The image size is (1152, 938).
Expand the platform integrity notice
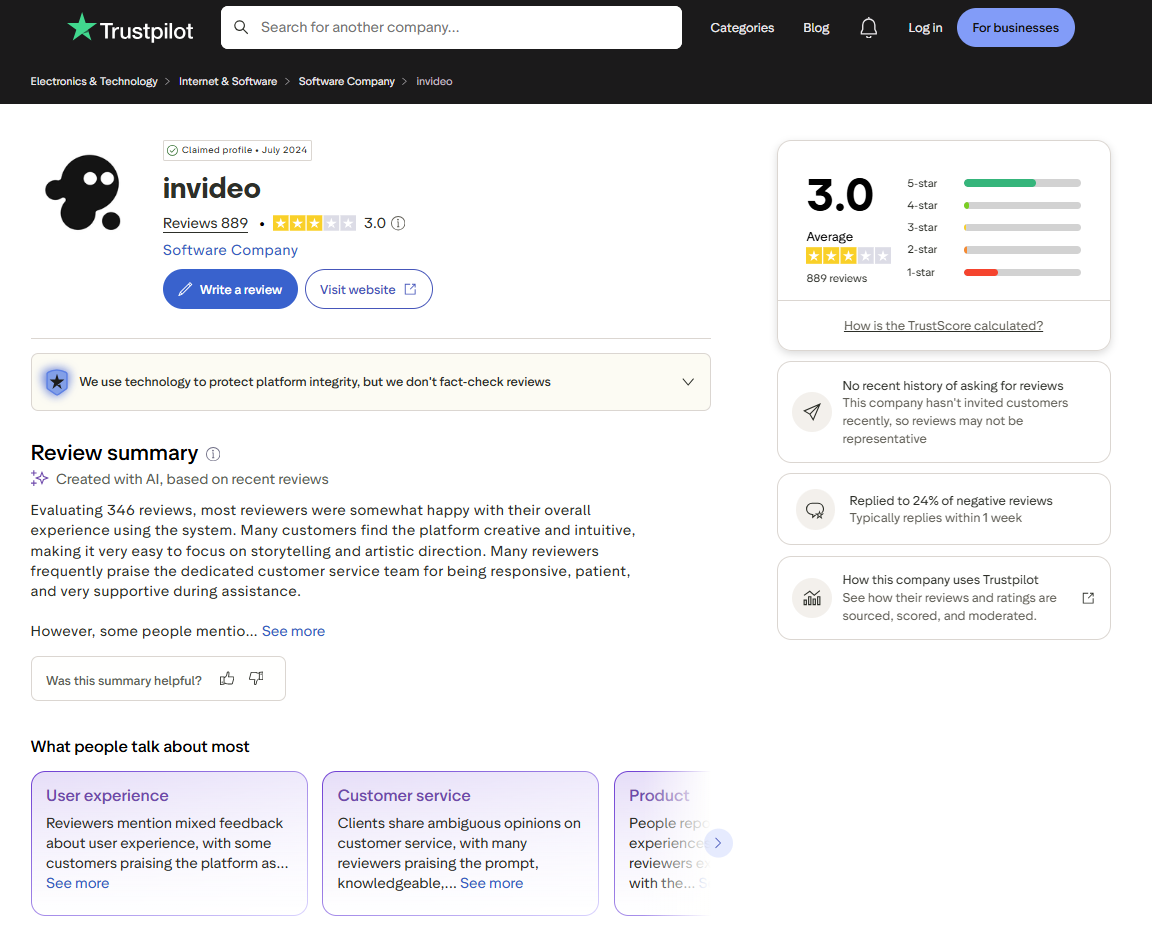coord(688,382)
